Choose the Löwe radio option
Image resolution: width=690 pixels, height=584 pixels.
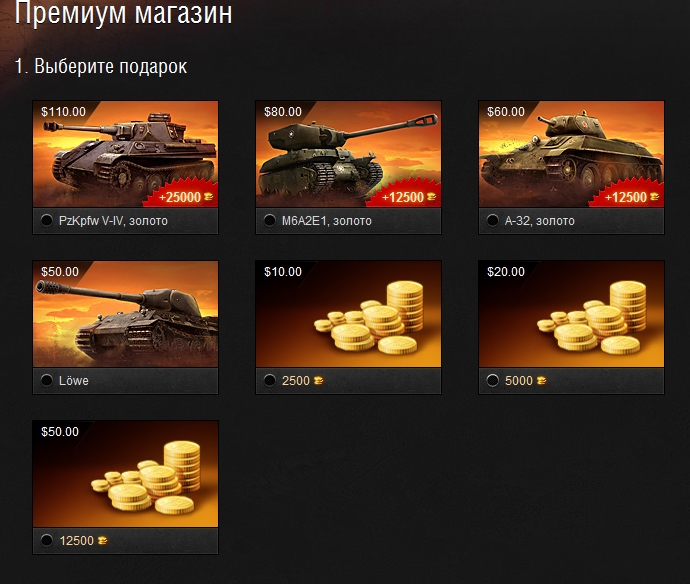[47, 380]
